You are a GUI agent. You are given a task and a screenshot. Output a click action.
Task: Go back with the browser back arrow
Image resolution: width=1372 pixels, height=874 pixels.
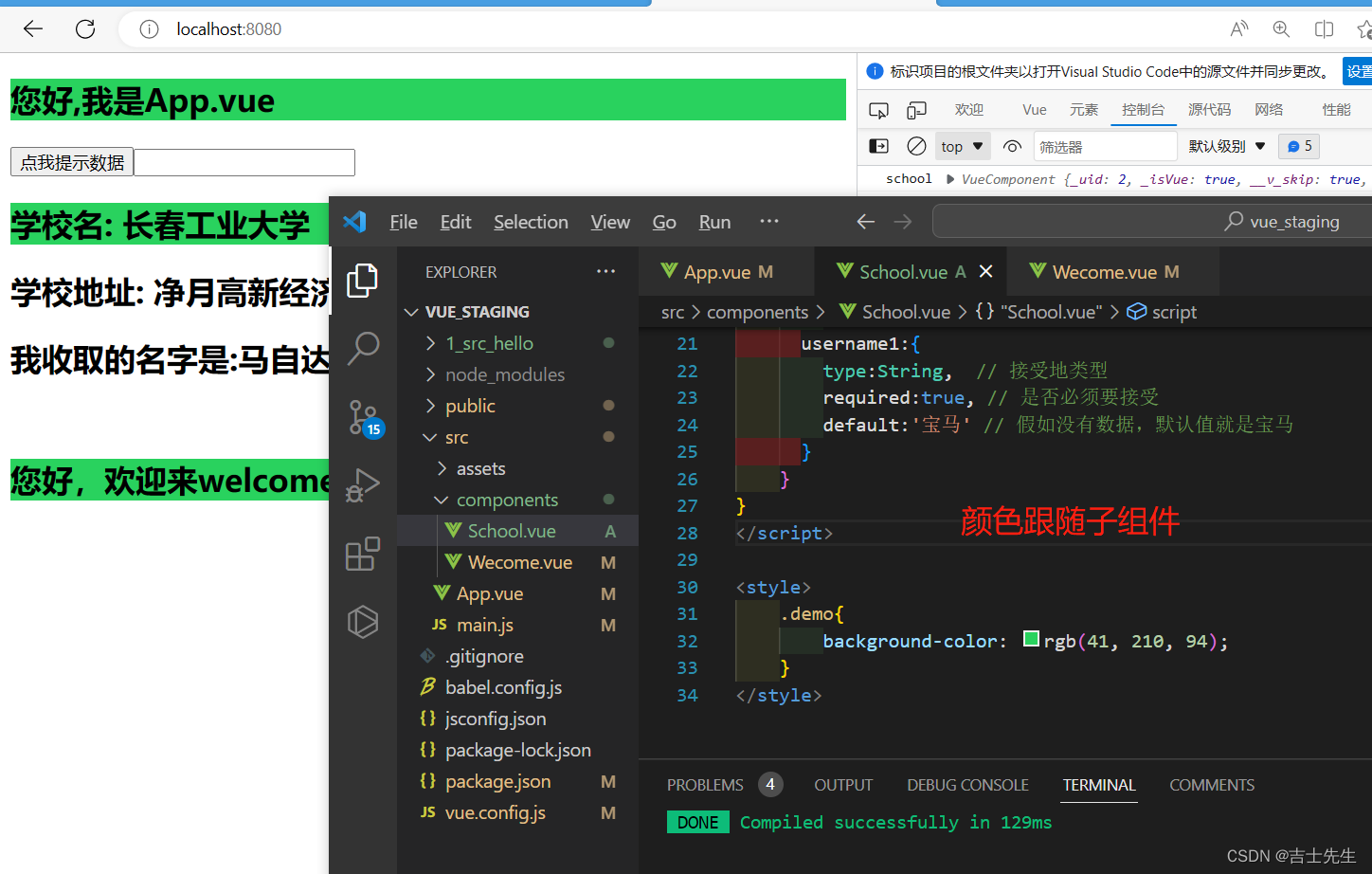click(33, 28)
